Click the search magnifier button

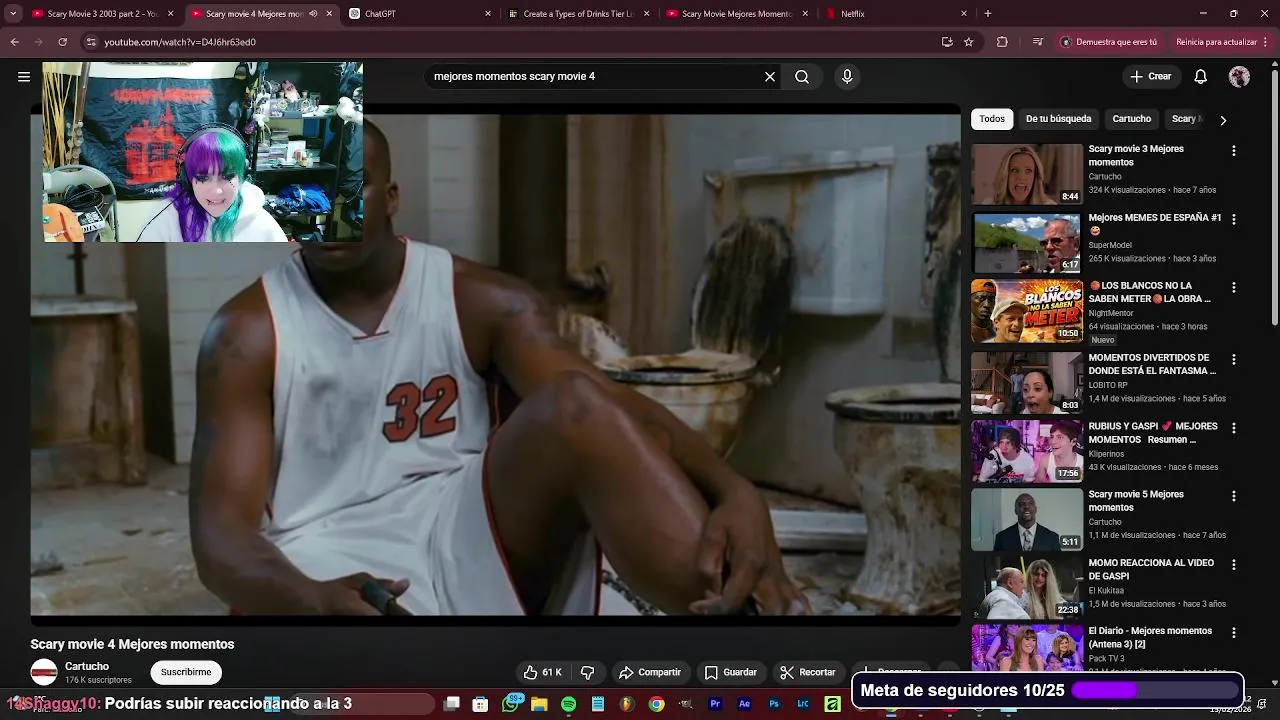[802, 76]
